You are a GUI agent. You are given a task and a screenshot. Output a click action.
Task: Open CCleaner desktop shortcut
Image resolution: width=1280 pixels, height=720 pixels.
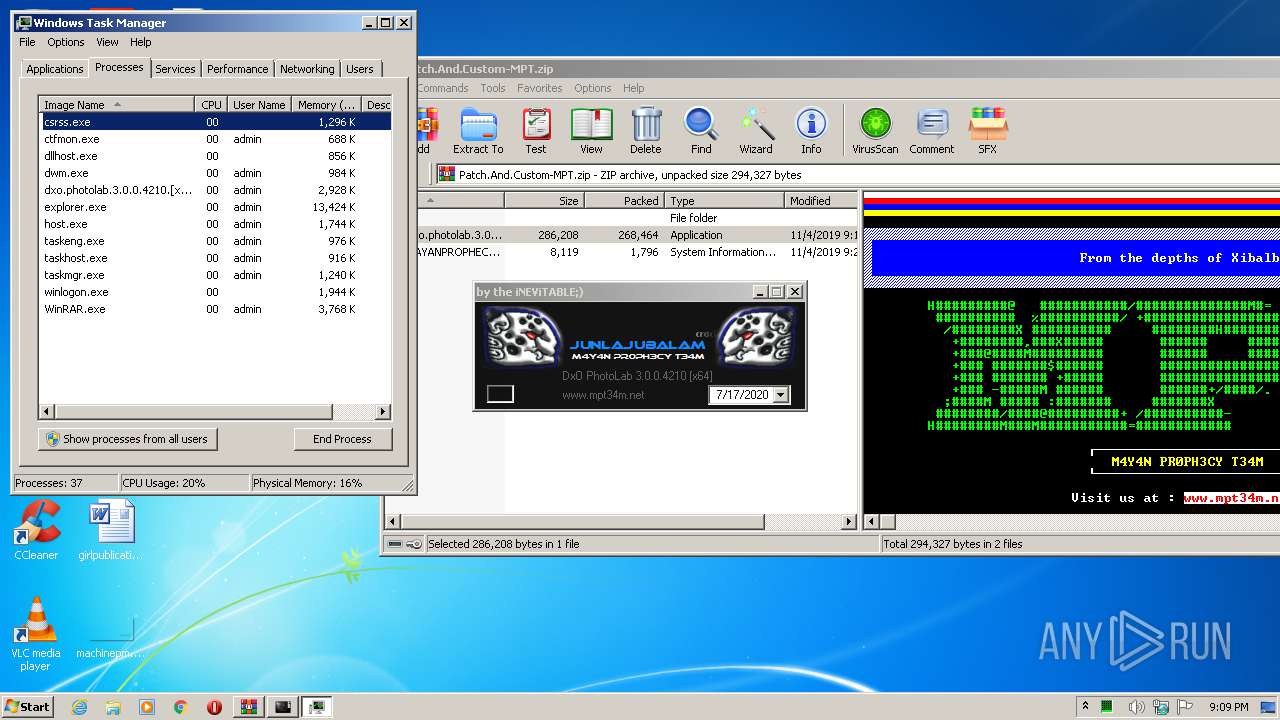pos(36,530)
